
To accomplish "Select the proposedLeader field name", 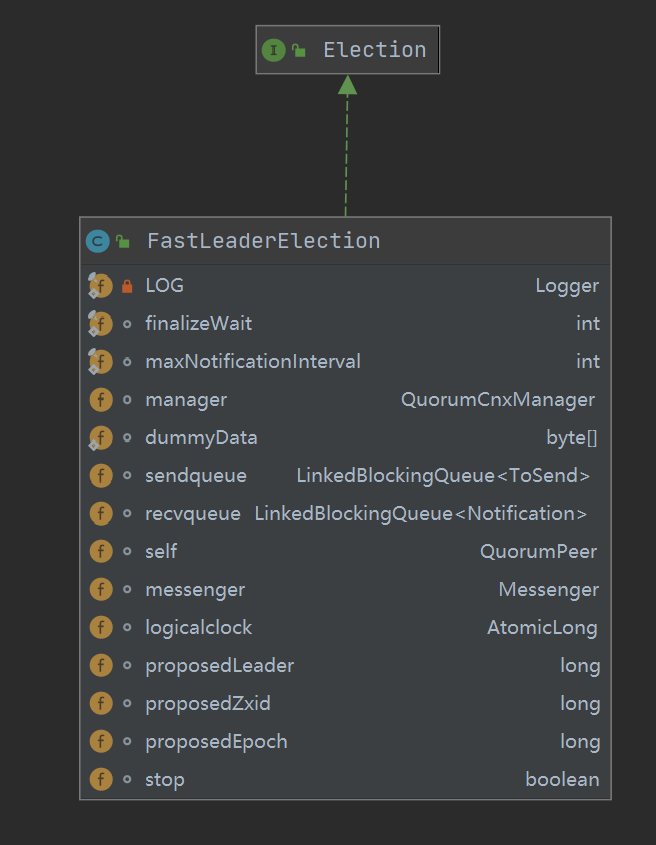I will click(x=219, y=666).
